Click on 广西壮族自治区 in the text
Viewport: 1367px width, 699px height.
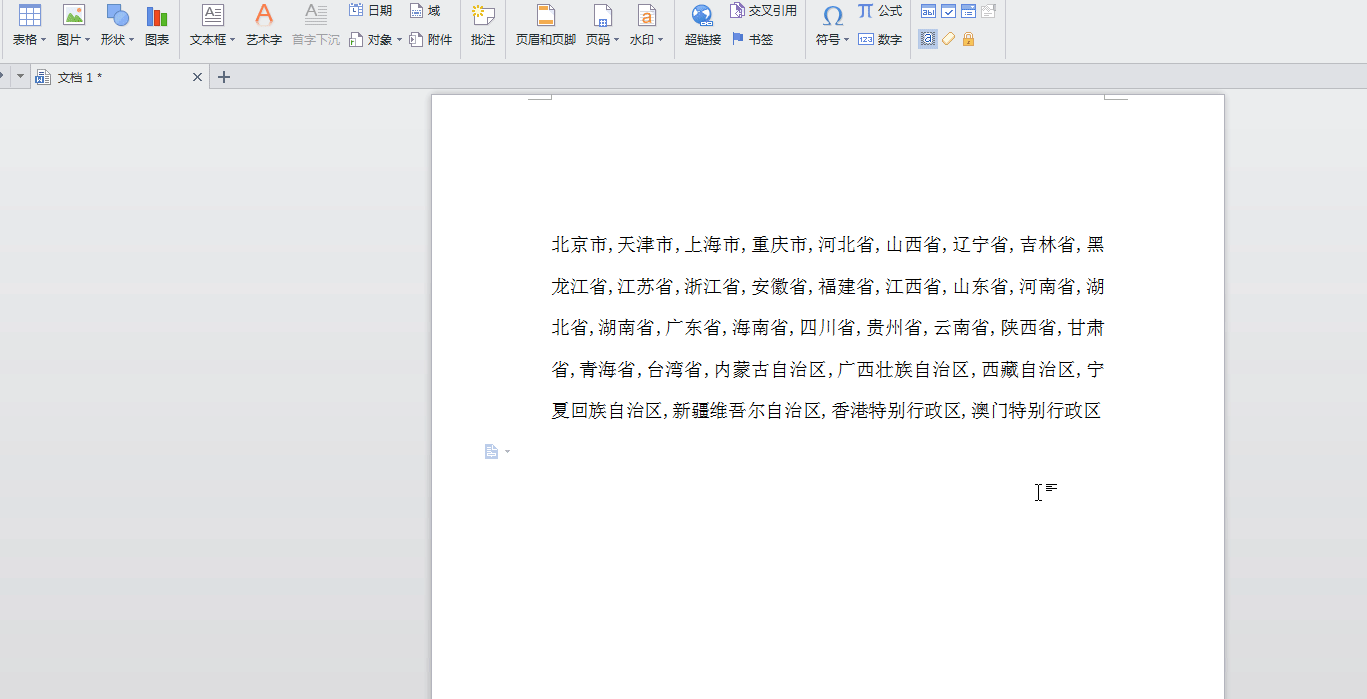click(903, 370)
